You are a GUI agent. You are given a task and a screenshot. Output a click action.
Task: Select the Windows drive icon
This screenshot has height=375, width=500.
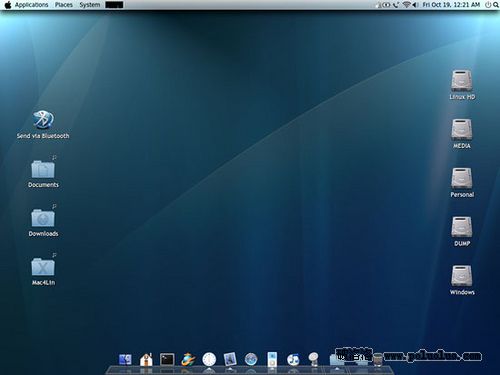[462, 280]
